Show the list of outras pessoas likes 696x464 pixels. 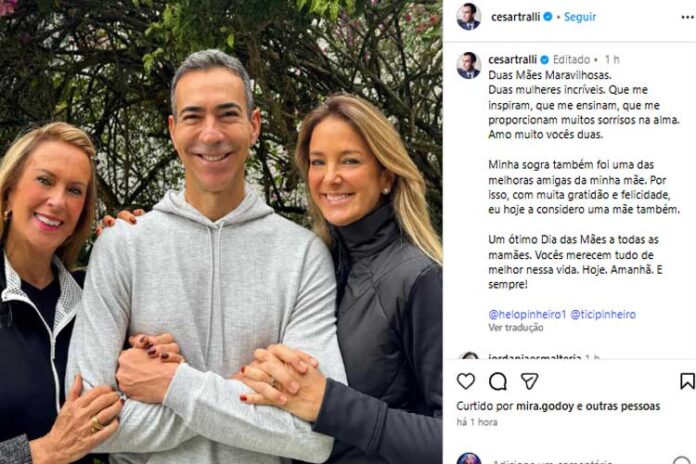tap(623, 406)
